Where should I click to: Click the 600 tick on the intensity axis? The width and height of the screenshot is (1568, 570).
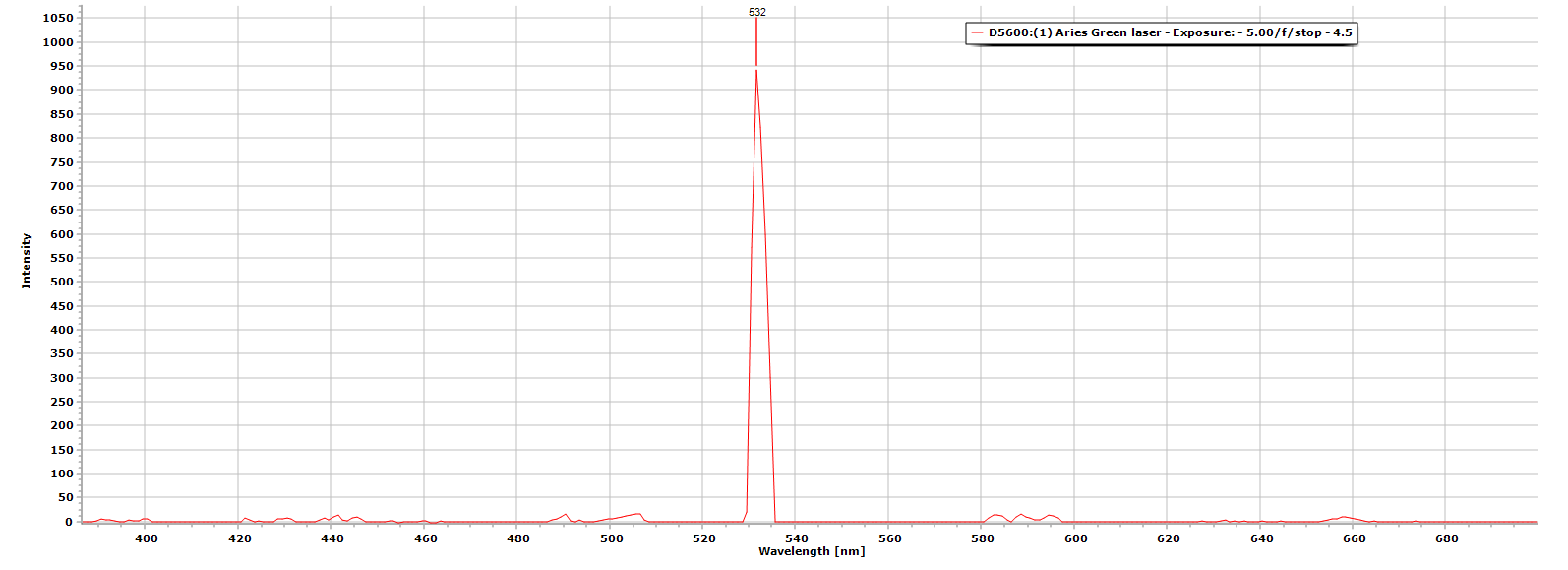pyautogui.click(x=62, y=234)
